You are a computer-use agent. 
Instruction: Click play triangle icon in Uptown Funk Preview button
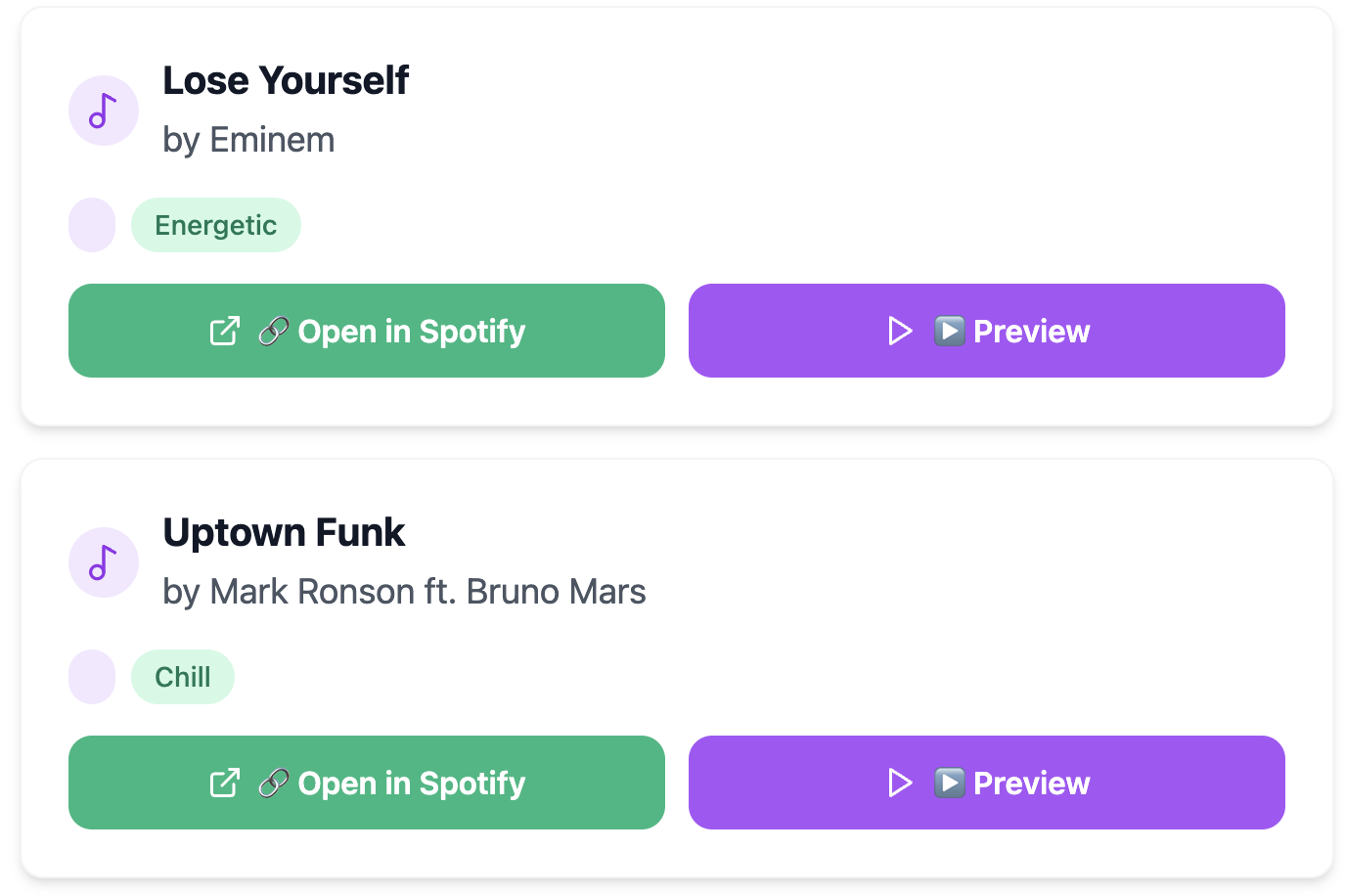(900, 783)
